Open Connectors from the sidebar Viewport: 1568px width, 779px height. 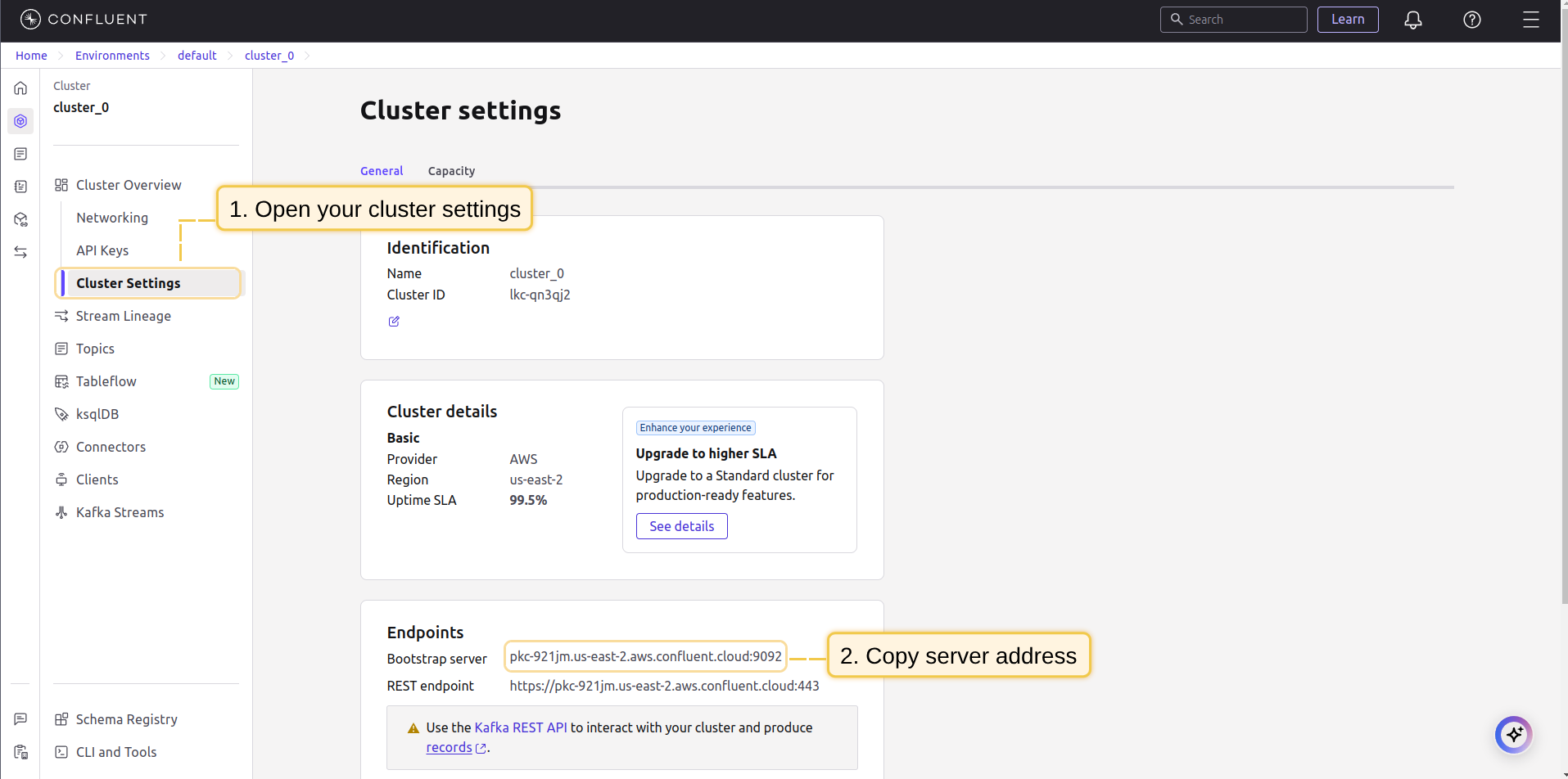tap(111, 447)
